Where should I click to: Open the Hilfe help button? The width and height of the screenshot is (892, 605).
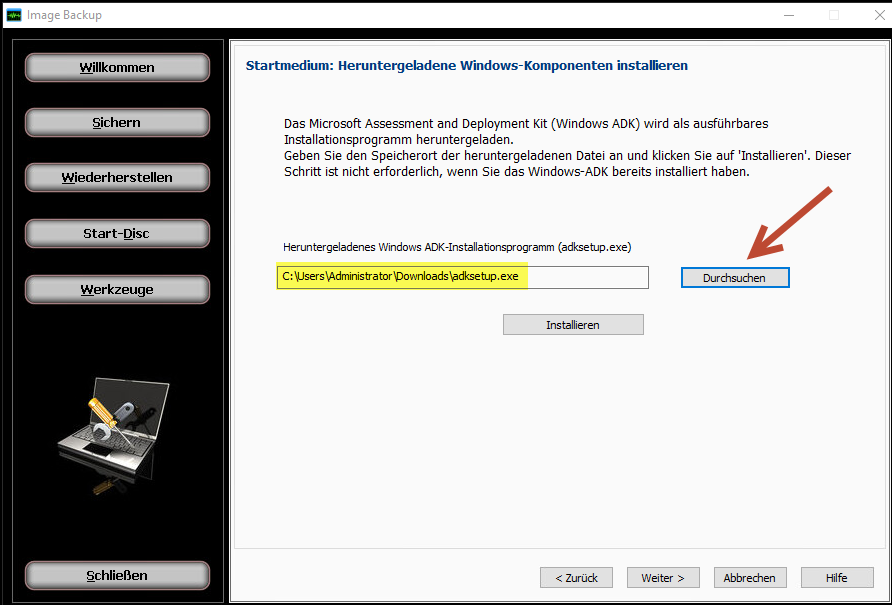[837, 578]
